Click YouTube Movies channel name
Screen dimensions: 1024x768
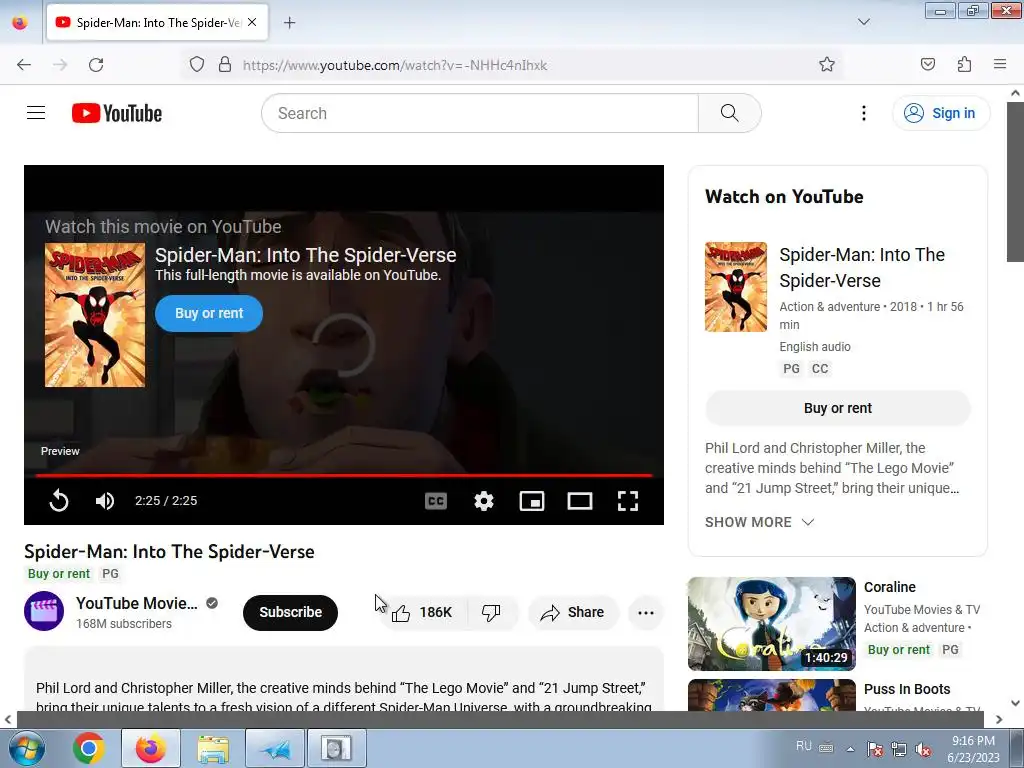click(x=136, y=603)
